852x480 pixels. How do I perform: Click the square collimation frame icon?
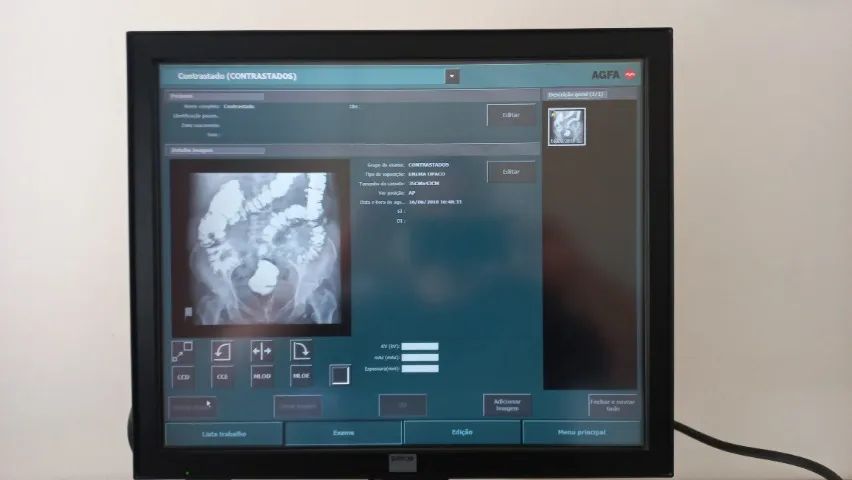tap(340, 375)
